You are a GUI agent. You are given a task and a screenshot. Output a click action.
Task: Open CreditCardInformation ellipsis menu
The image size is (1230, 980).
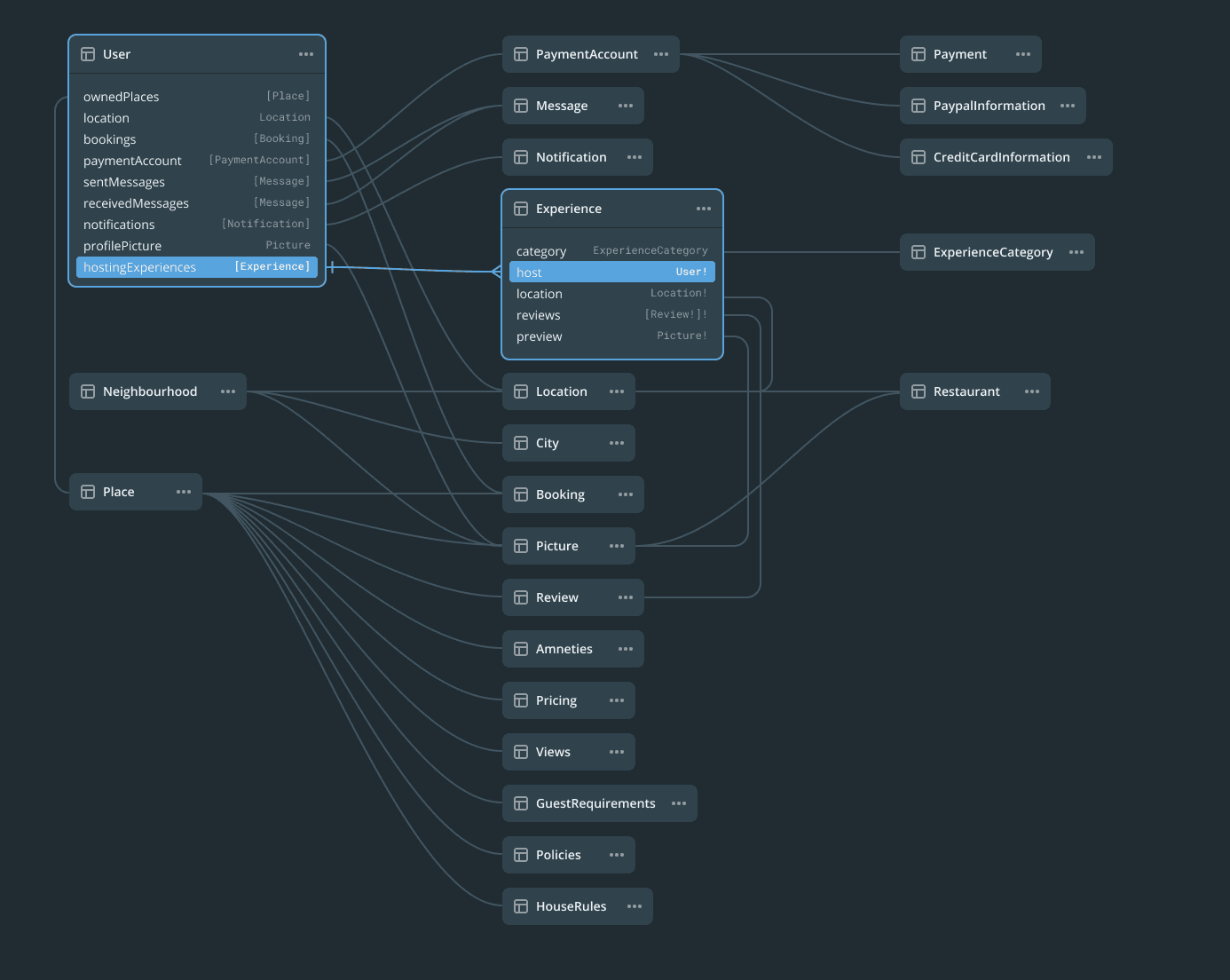(x=1094, y=157)
